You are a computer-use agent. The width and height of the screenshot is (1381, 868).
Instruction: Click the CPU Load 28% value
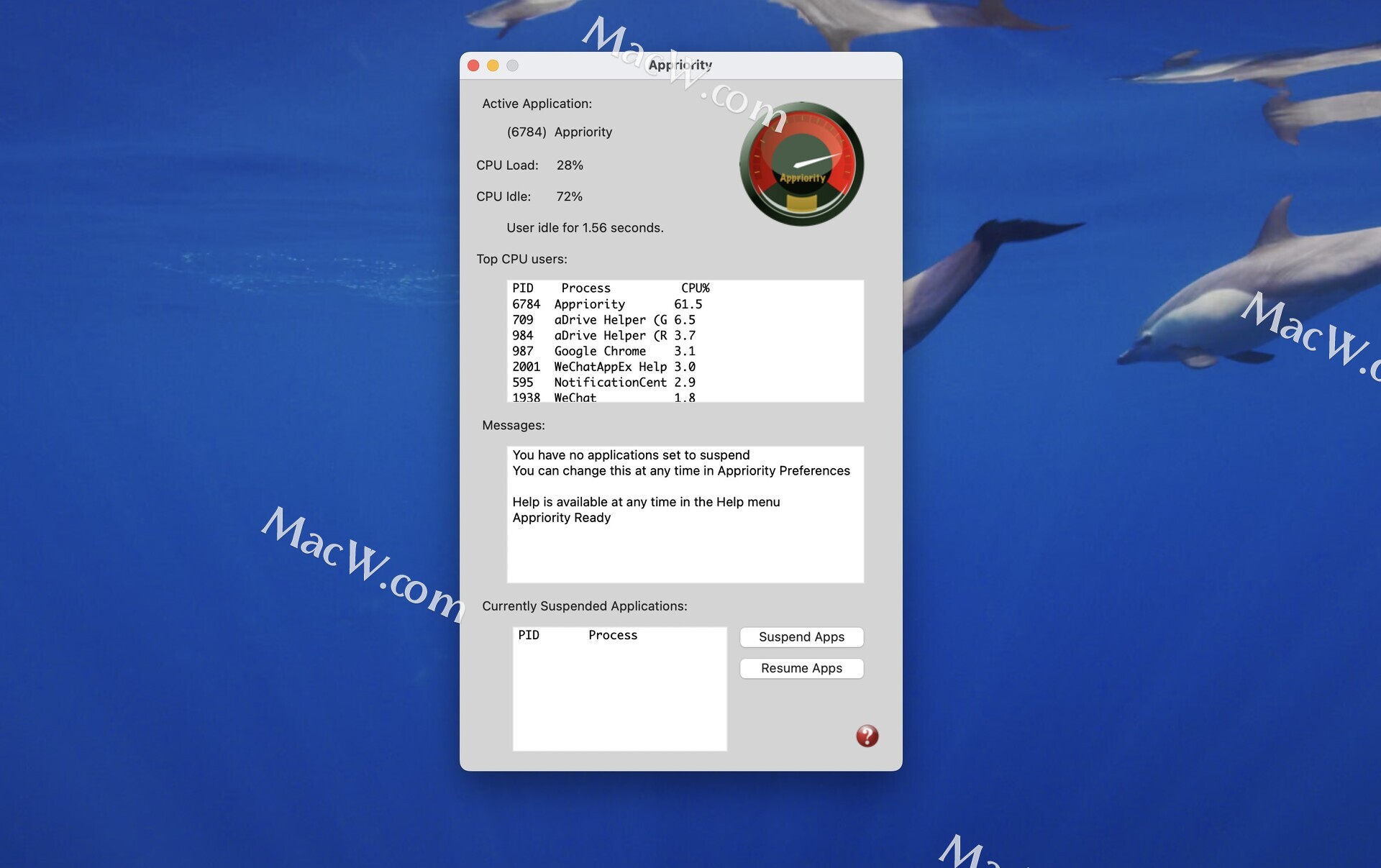click(570, 165)
